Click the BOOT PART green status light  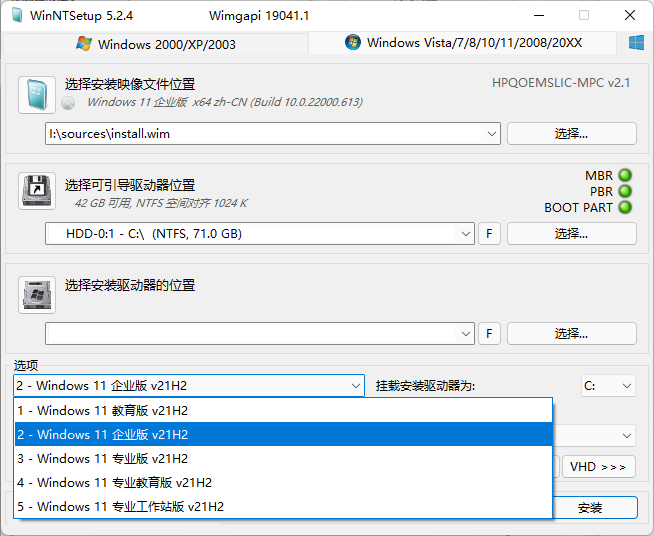tap(625, 207)
